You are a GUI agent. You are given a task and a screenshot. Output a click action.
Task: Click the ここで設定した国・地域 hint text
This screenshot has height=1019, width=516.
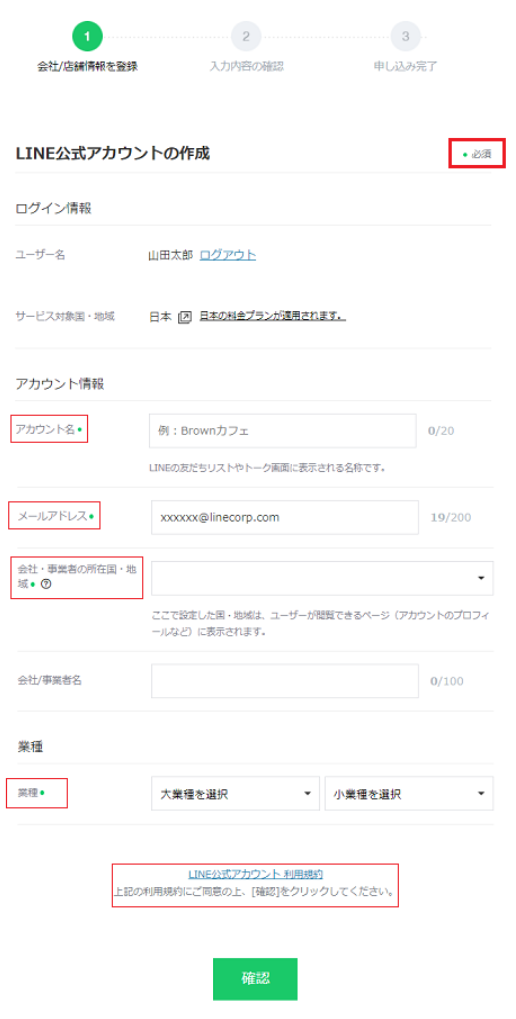click(320, 623)
